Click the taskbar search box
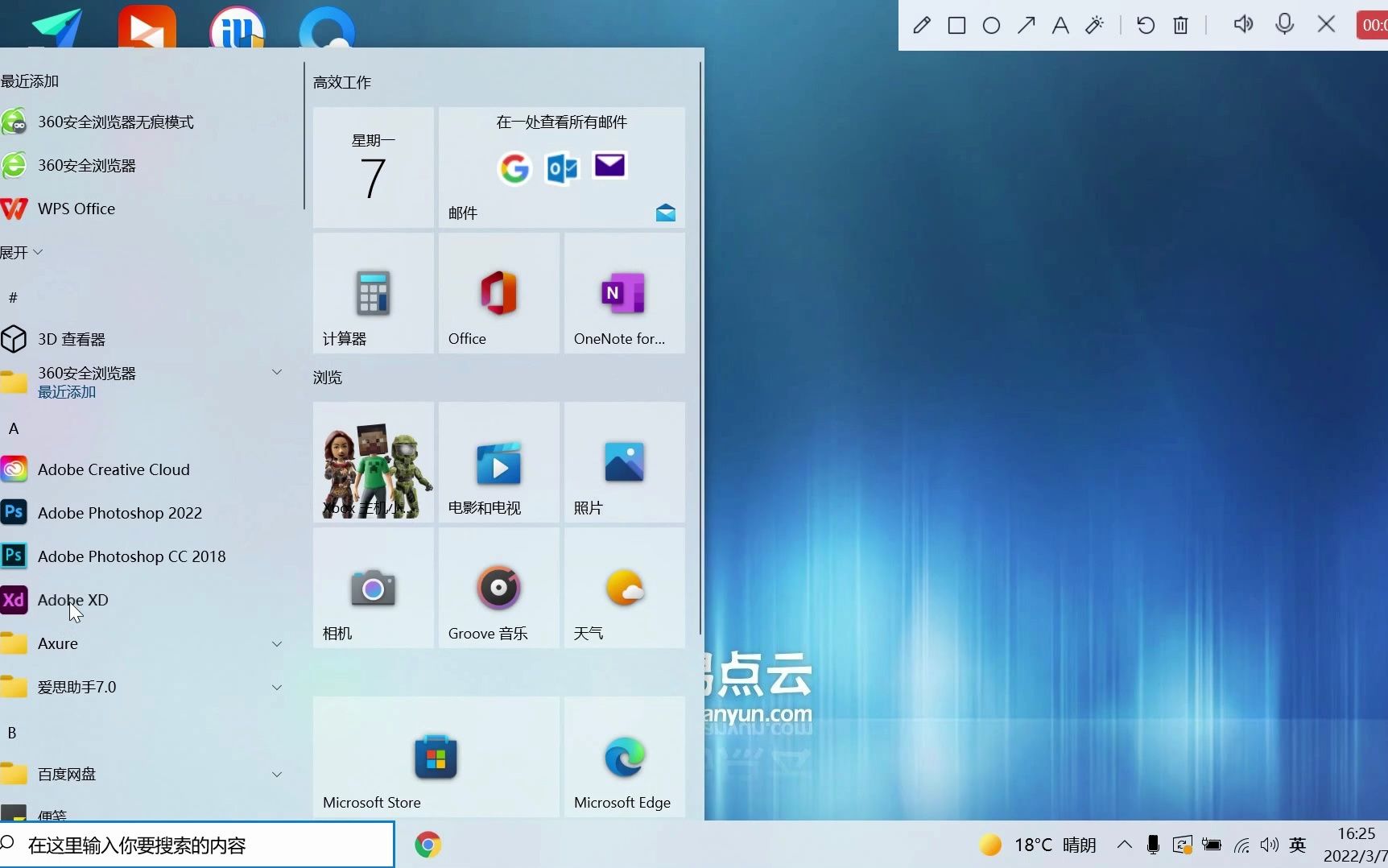 click(x=196, y=845)
